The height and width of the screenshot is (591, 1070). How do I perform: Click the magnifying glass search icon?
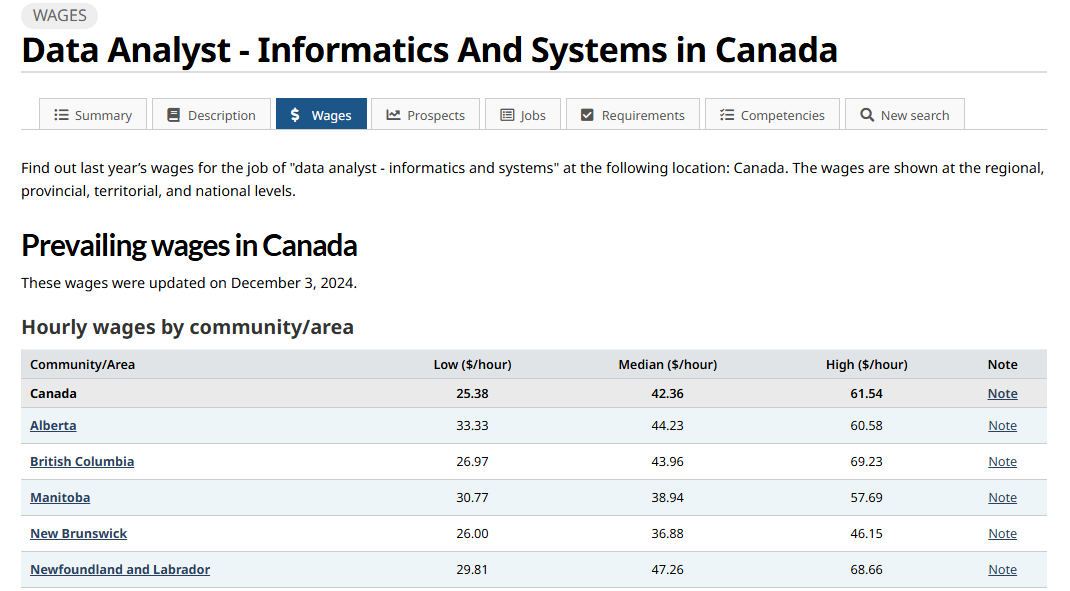867,115
